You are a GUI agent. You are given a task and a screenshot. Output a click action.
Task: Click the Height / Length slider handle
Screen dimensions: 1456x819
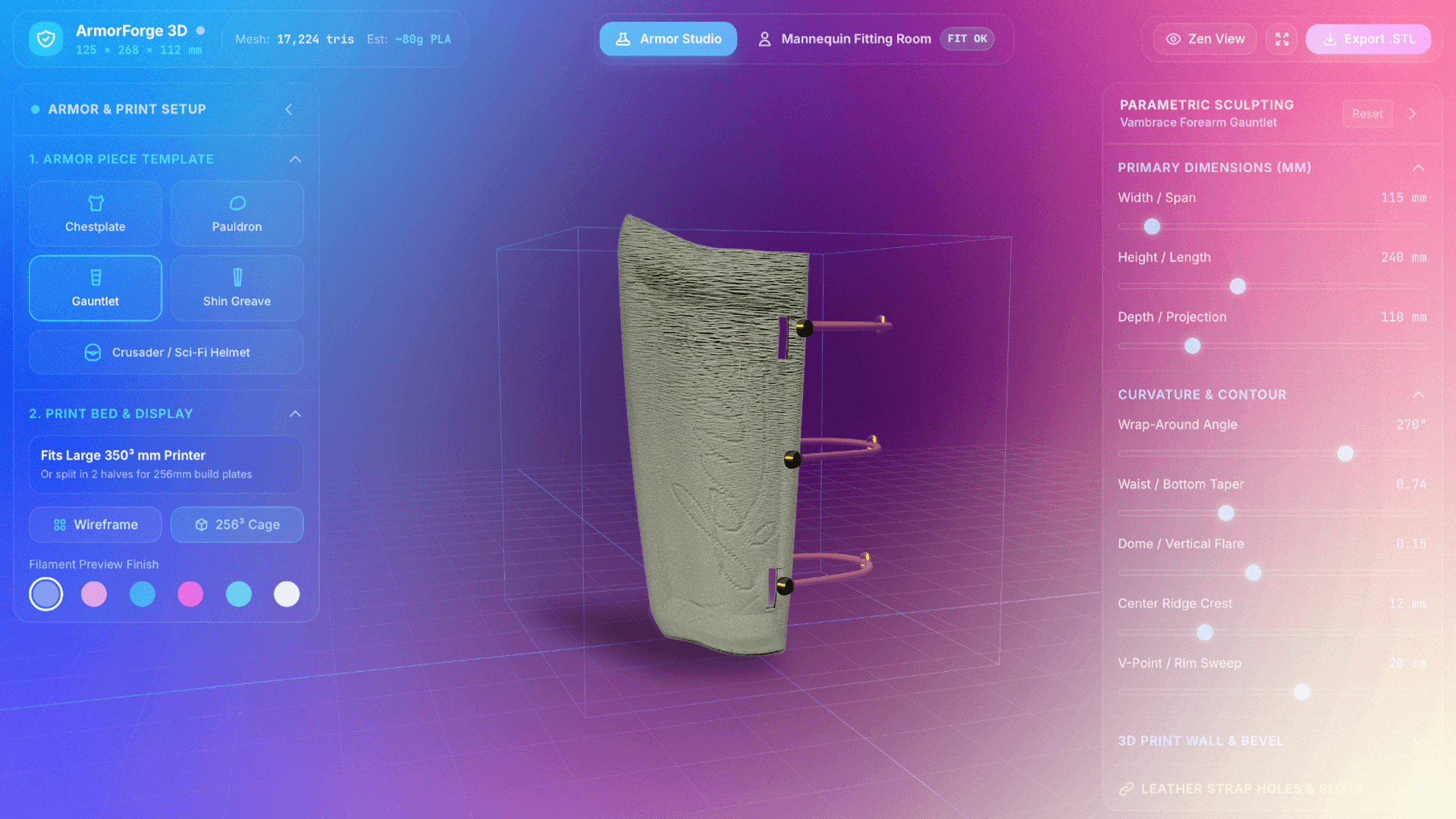coord(1238,286)
